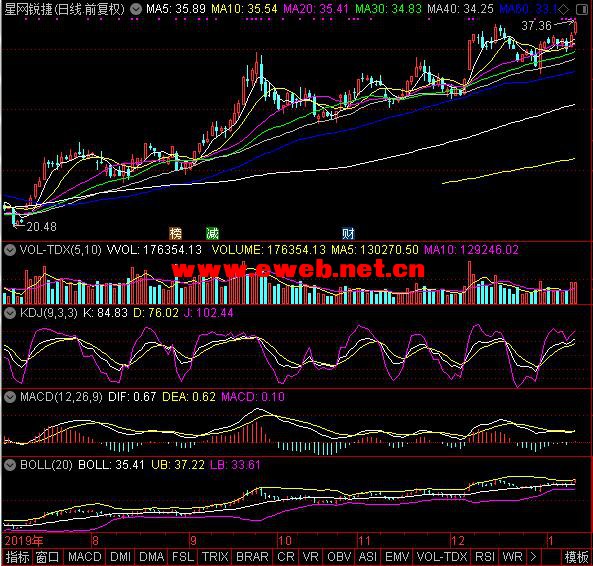Image resolution: width=593 pixels, height=566 pixels.
Task: Select the ASI indicator tab
Action: 368,557
